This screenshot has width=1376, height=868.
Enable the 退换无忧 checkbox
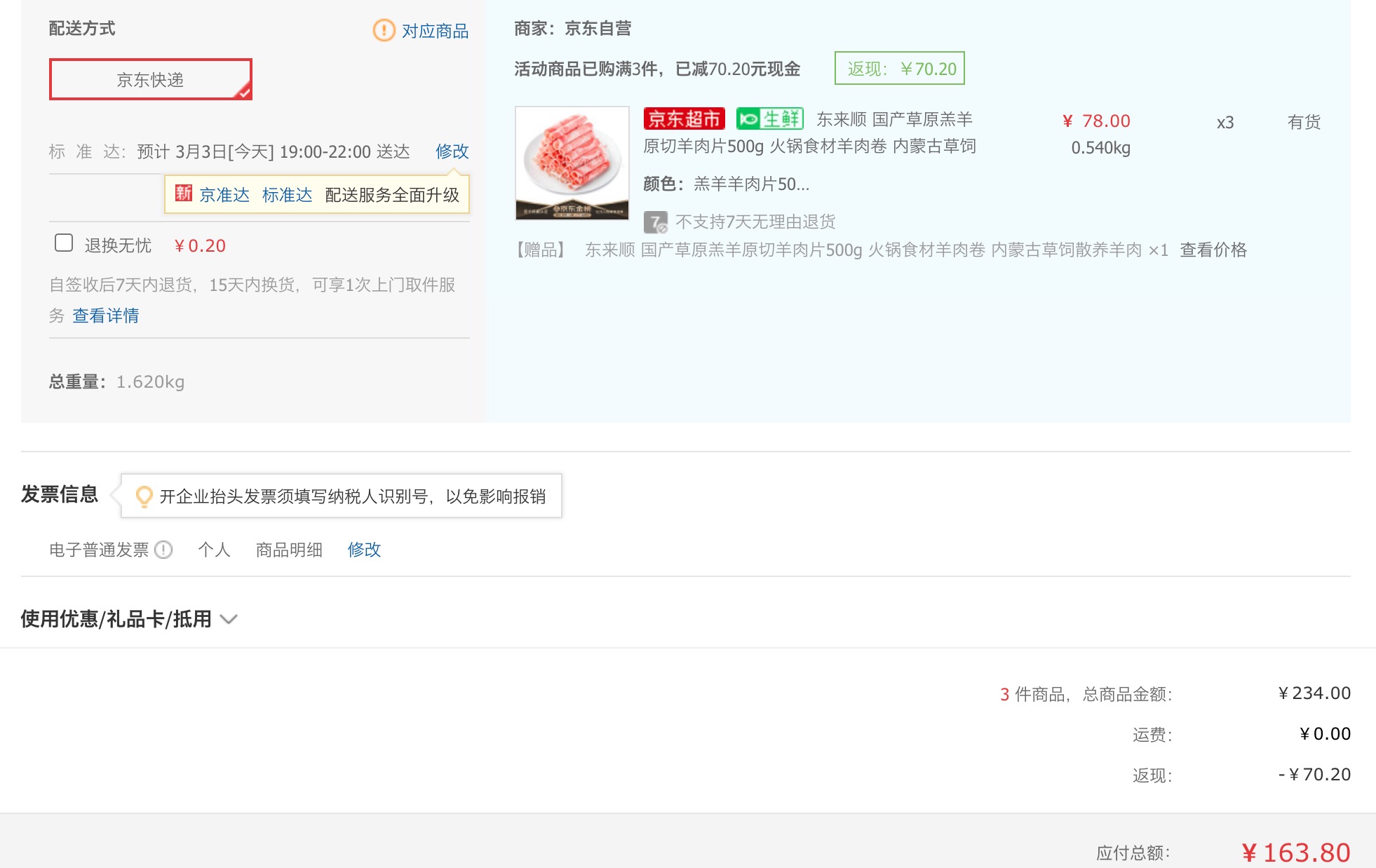point(64,243)
